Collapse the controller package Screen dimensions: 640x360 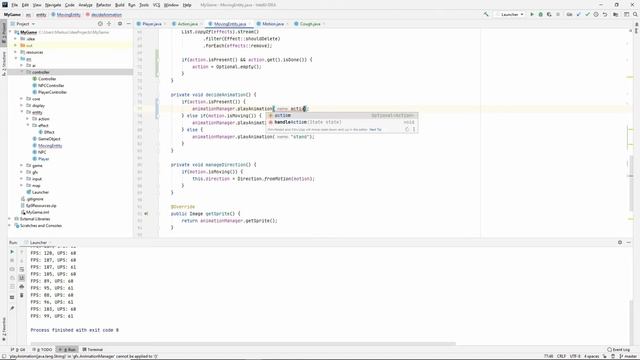pos(22,72)
